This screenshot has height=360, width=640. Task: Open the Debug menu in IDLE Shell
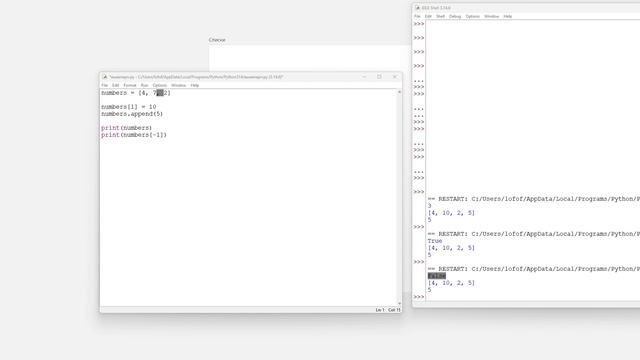coord(455,16)
